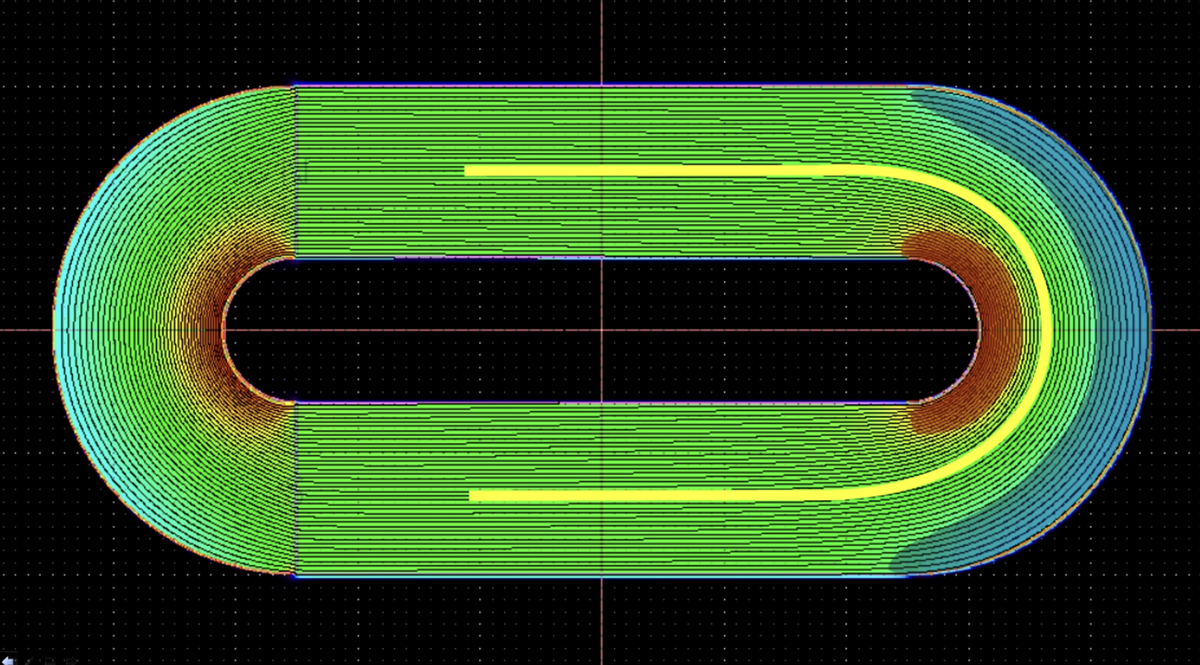This screenshot has width=1200, height=665.
Task: Click the yellow highlighted path's upper straight section
Action: (x=650, y=171)
